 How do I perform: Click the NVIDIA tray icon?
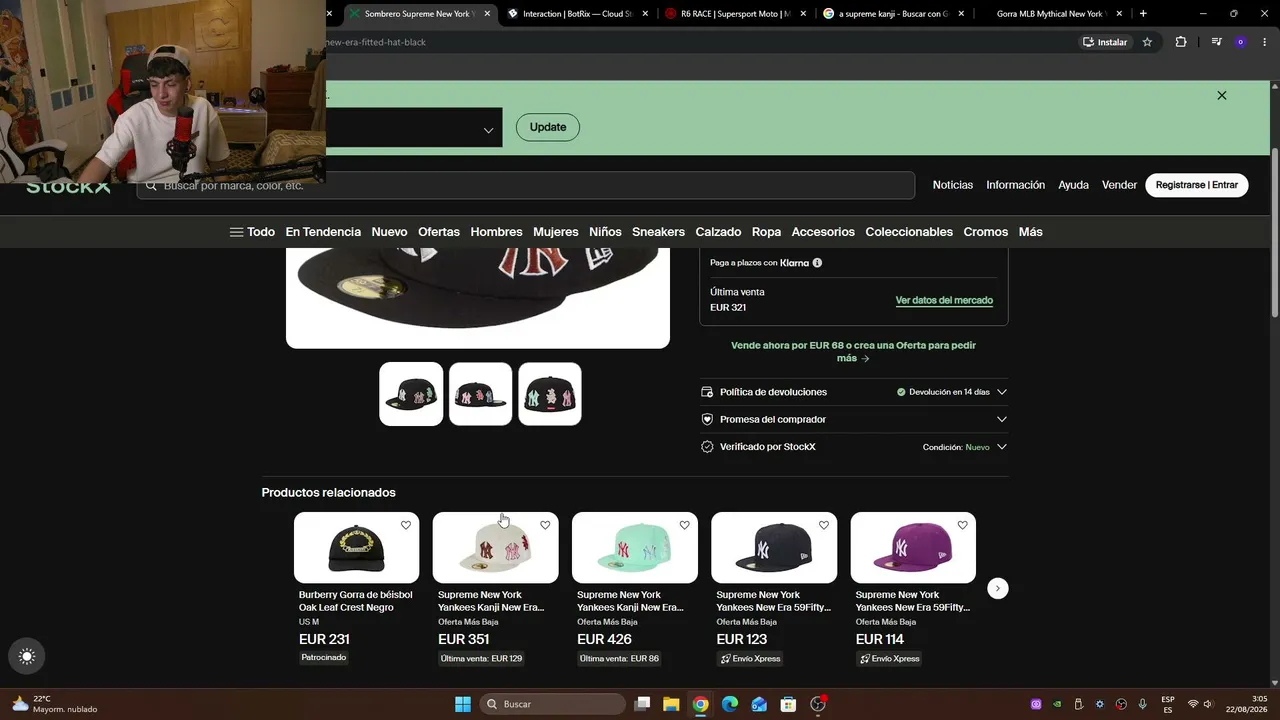pos(1058,704)
